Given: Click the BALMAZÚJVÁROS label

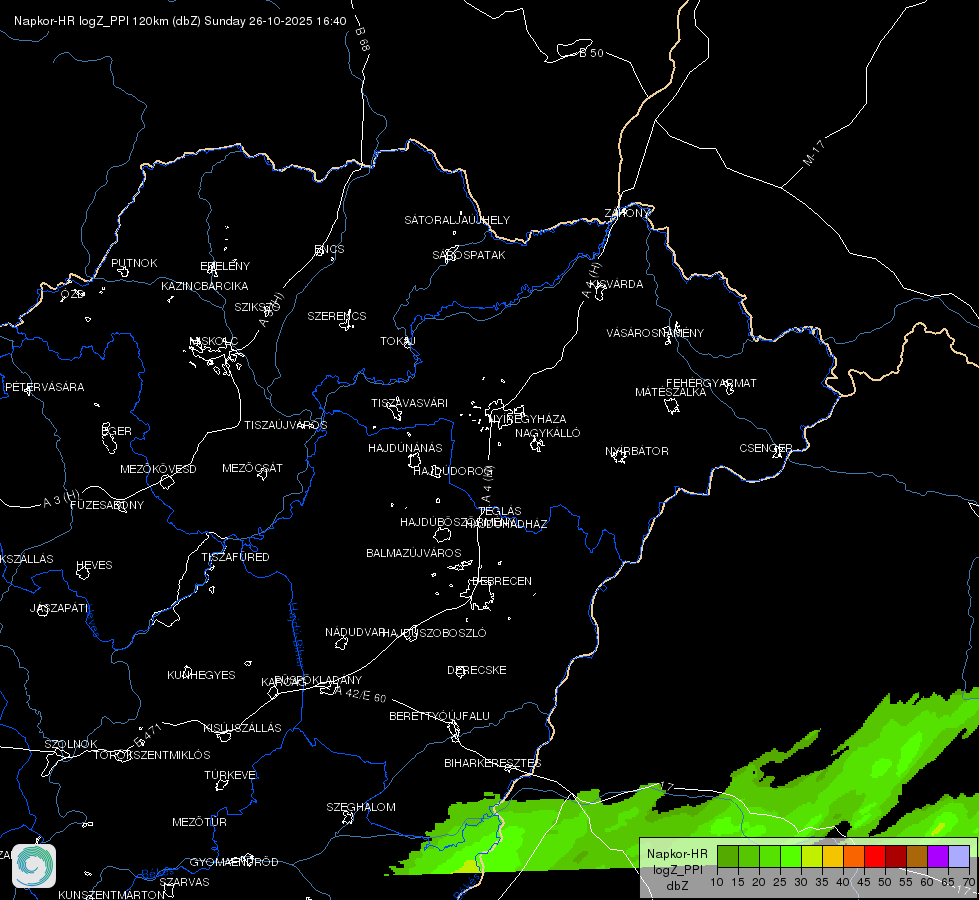Looking at the screenshot, I should 413,553.
